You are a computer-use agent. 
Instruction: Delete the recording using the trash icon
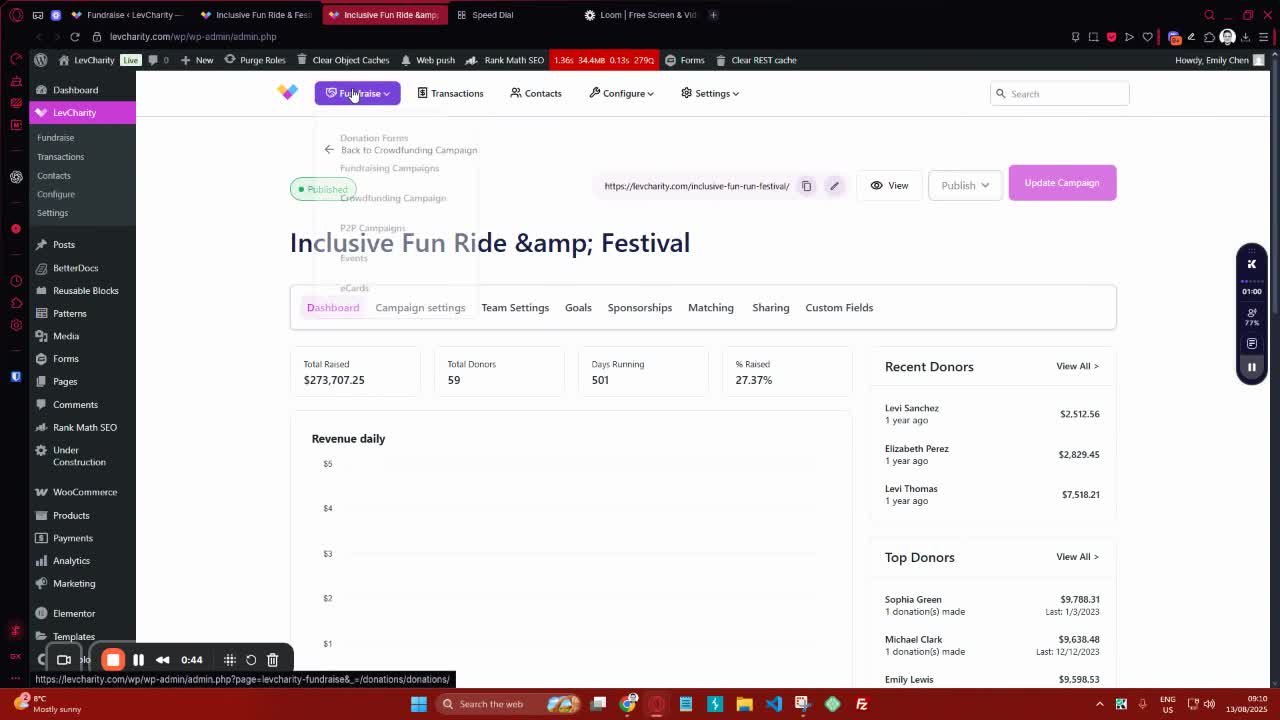pos(272,660)
